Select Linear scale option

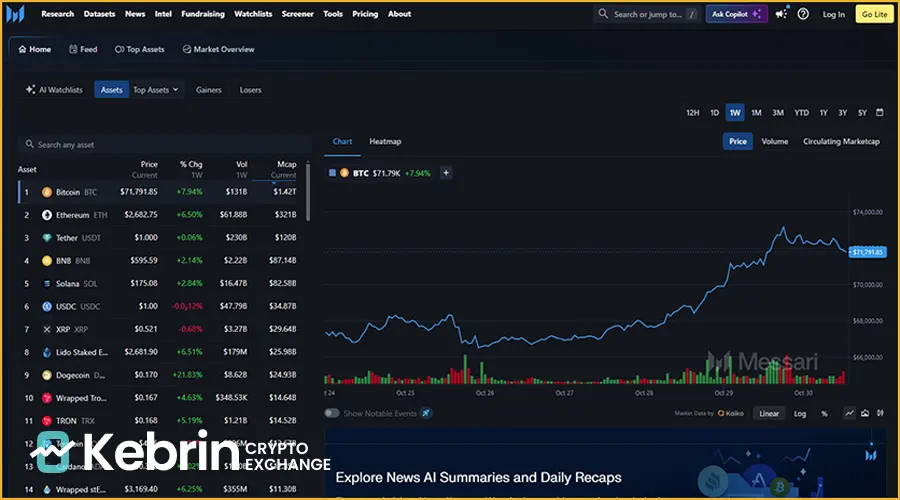point(769,413)
